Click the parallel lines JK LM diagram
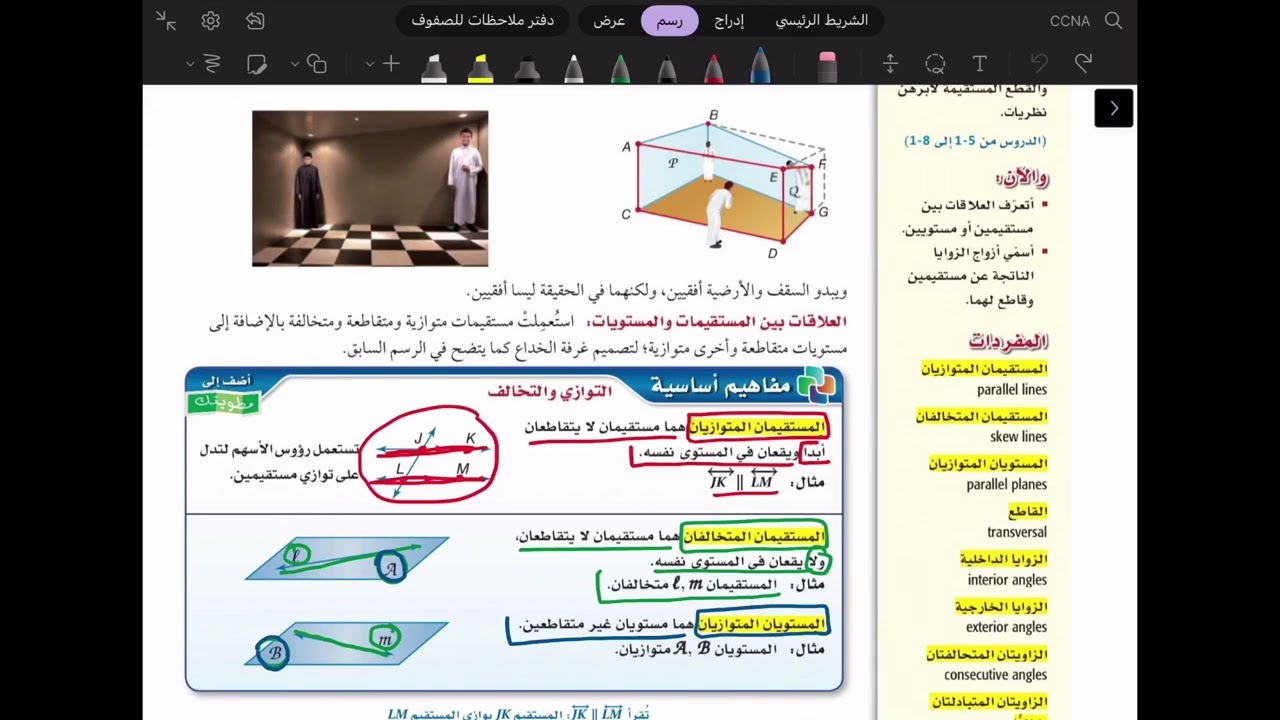This screenshot has width=1280, height=720. 428,455
